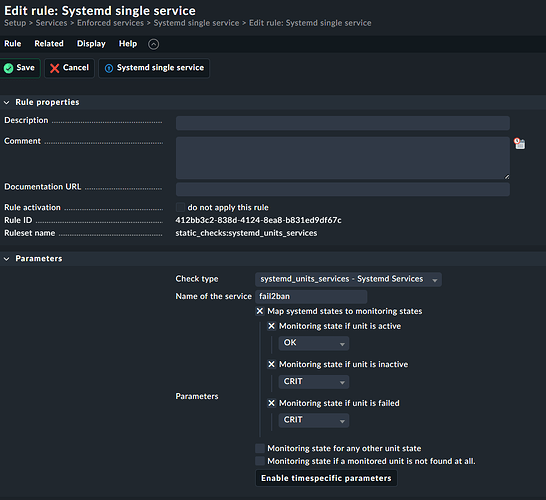Open the Related menu
Viewport: 546px width, 500px height.
(x=49, y=44)
